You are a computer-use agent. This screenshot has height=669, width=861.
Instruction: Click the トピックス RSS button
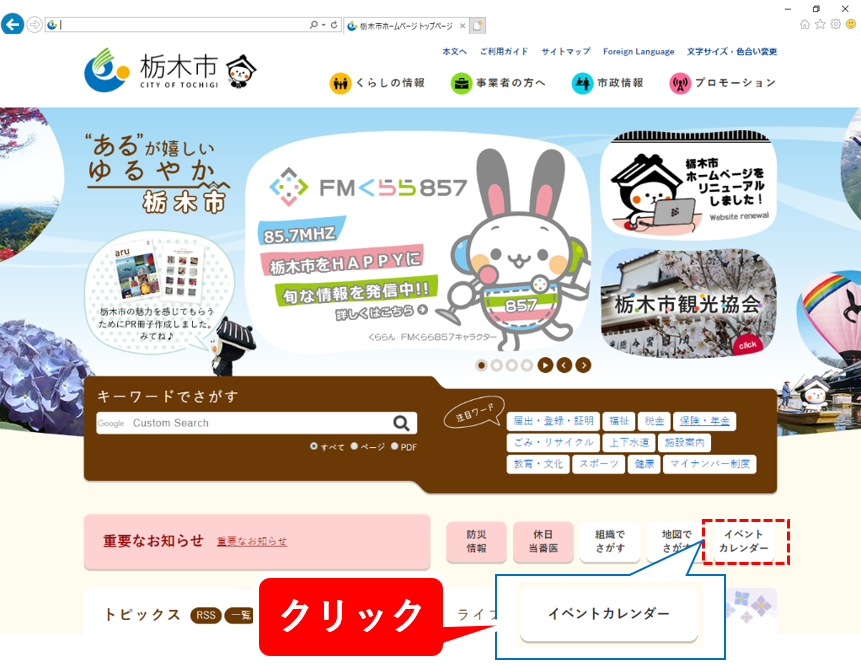(x=206, y=615)
